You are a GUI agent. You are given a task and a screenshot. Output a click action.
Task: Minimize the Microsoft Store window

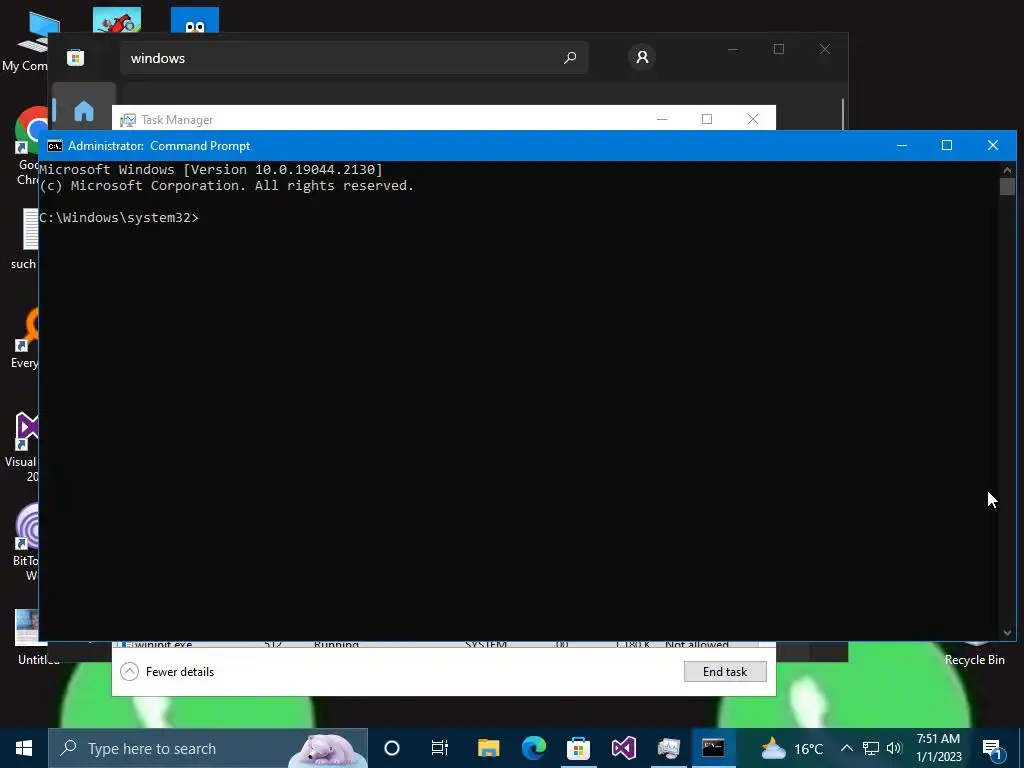(x=733, y=50)
